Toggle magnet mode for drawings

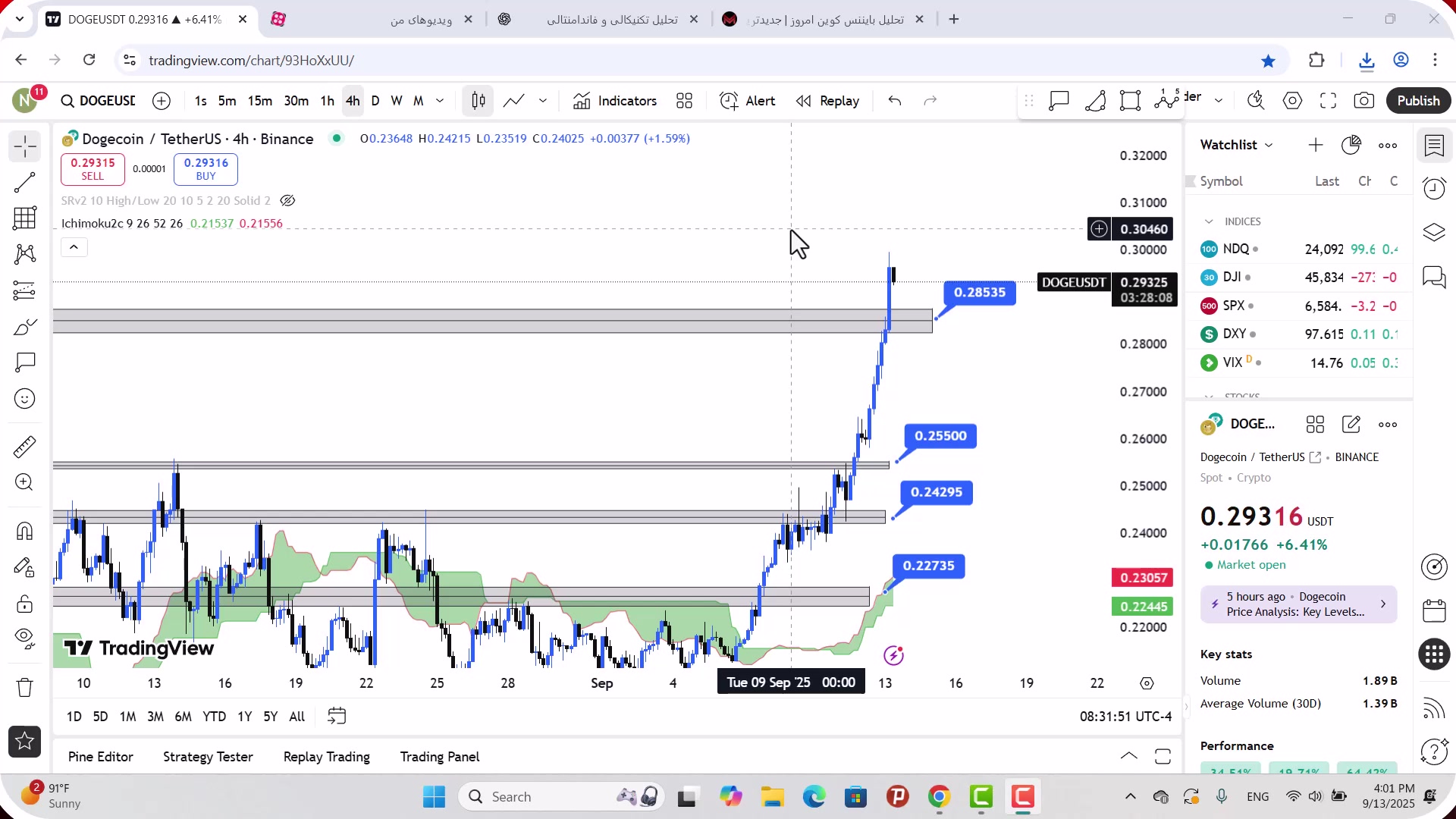pos(25,531)
